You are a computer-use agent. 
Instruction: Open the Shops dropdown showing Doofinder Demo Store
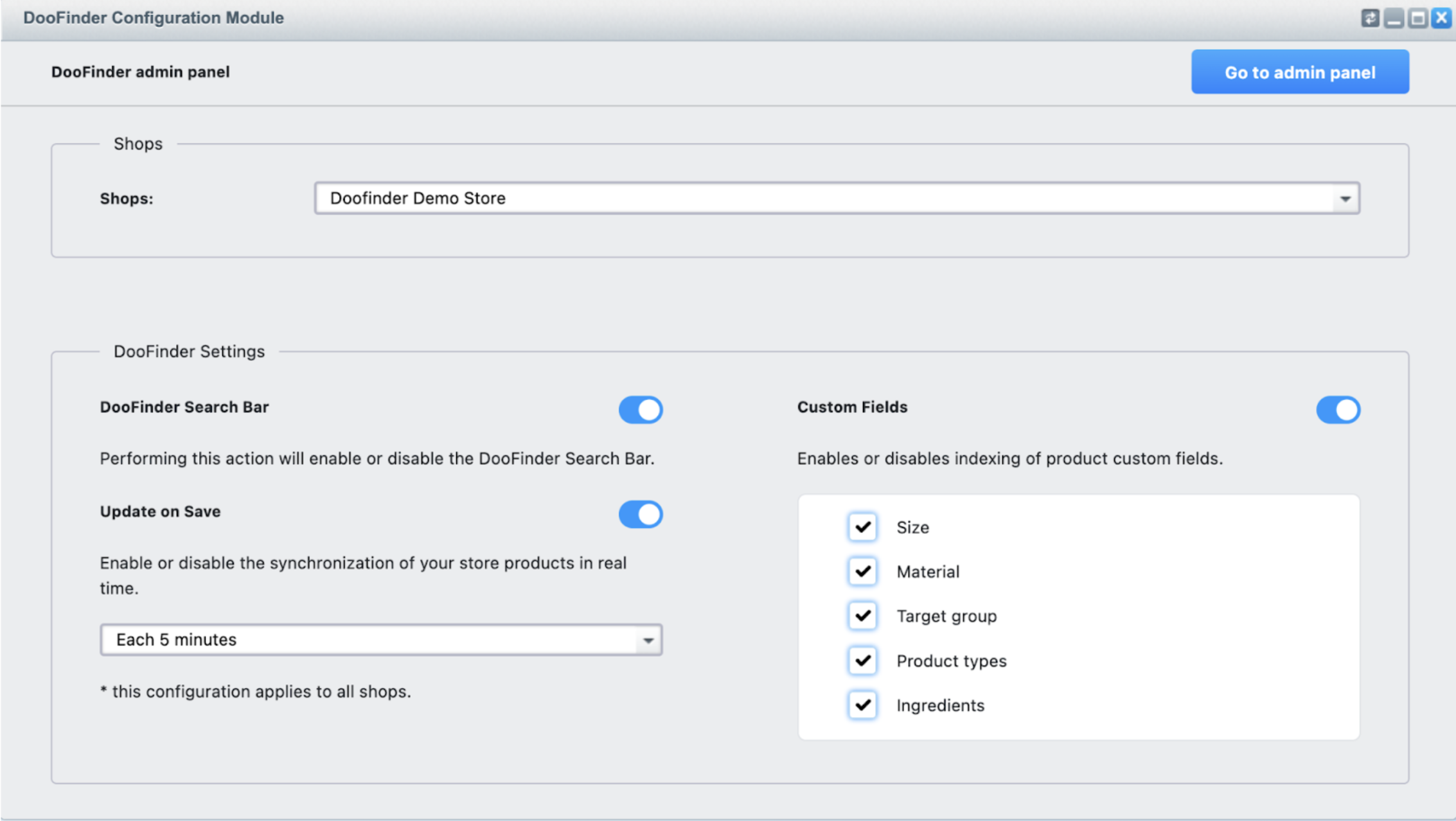(x=837, y=198)
